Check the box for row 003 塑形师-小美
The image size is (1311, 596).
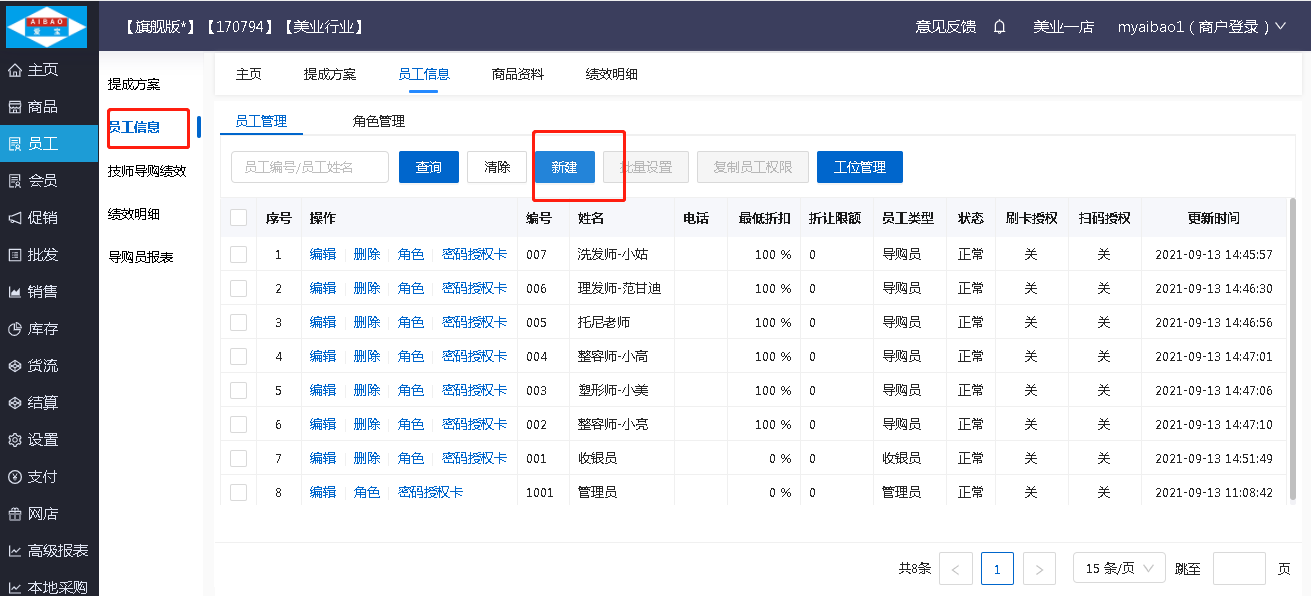tap(238, 391)
